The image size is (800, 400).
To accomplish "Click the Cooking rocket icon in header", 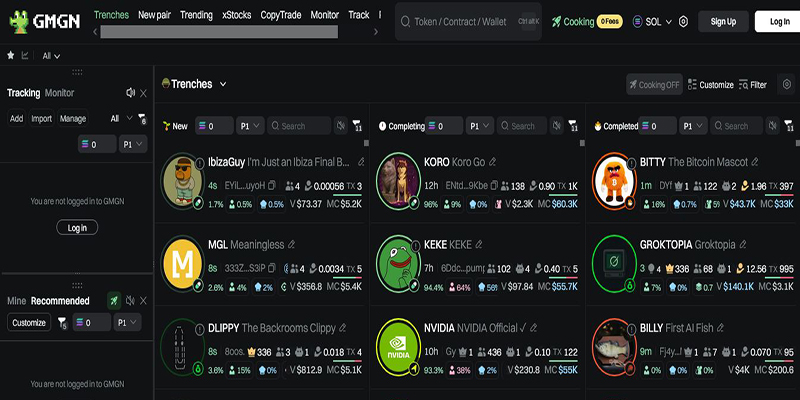I will (556, 21).
